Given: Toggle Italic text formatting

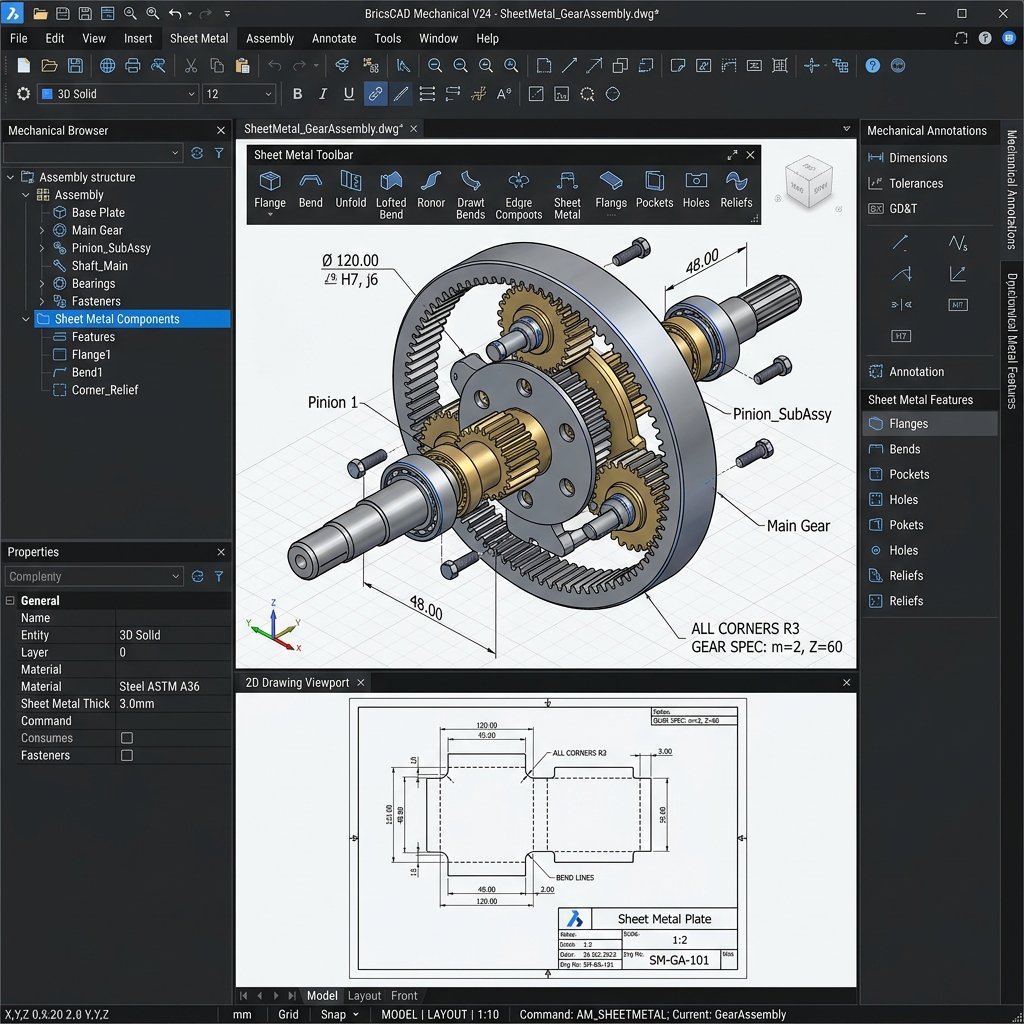Looking at the screenshot, I should 323,94.
